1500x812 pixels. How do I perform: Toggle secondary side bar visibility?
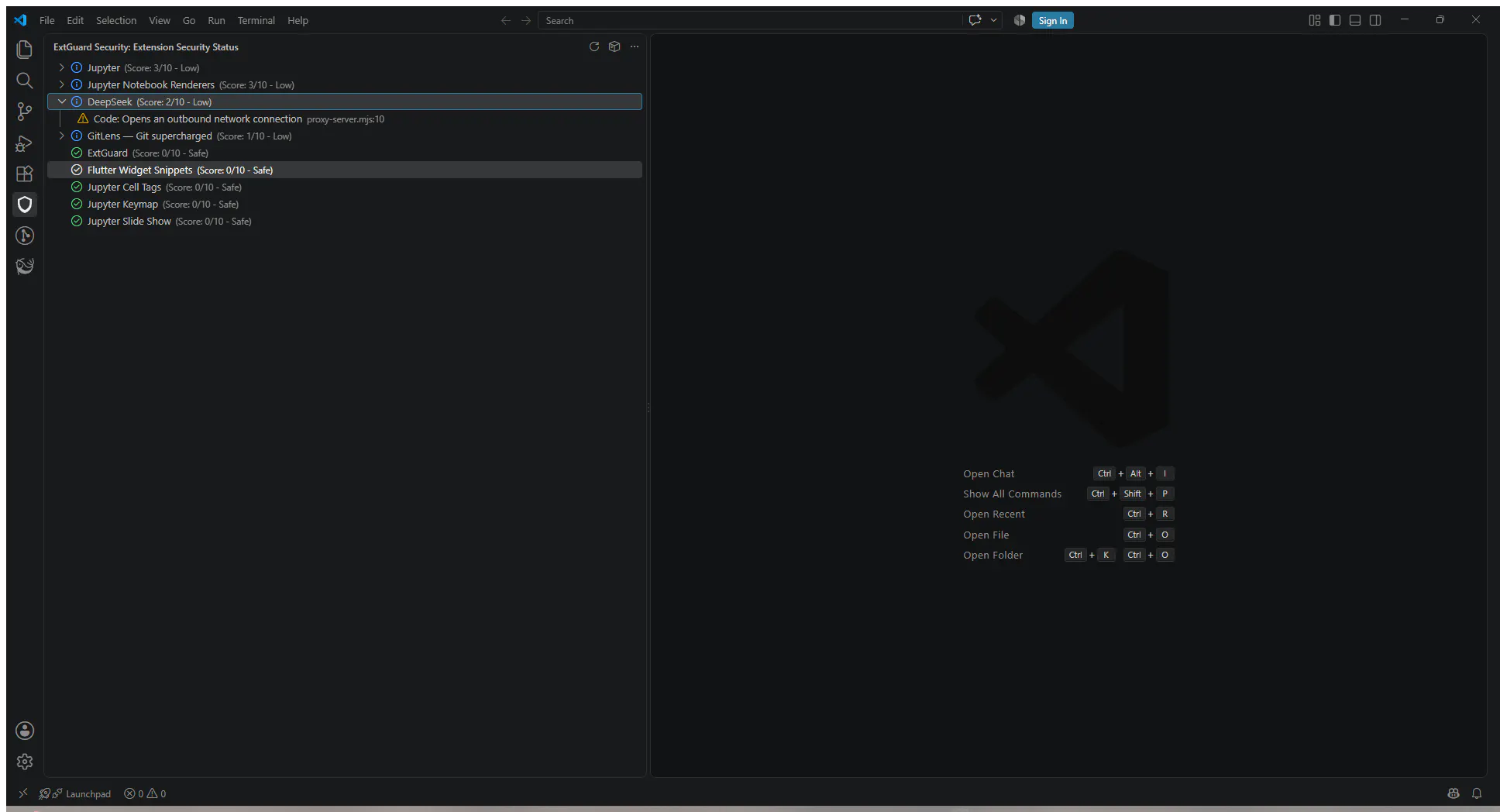(x=1375, y=20)
